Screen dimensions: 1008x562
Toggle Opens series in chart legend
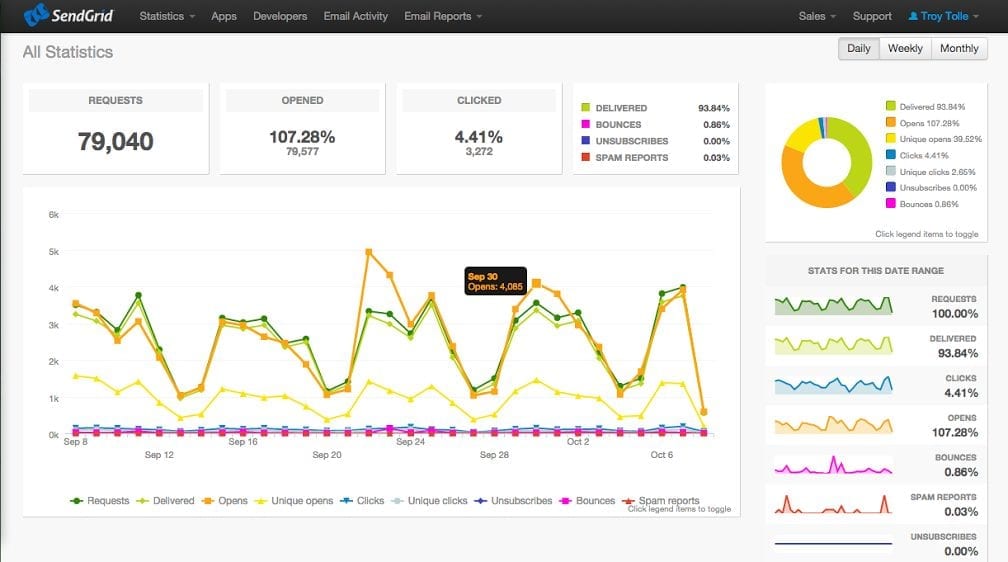point(224,500)
